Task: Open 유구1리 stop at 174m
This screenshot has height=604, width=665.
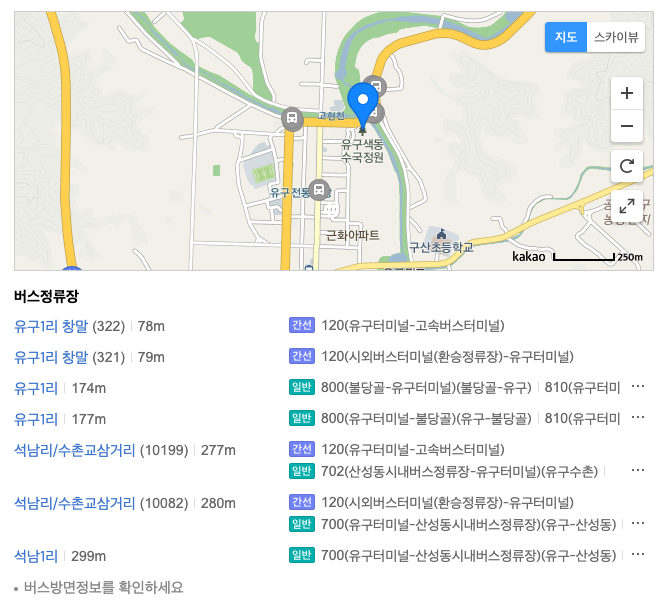Action: point(36,388)
